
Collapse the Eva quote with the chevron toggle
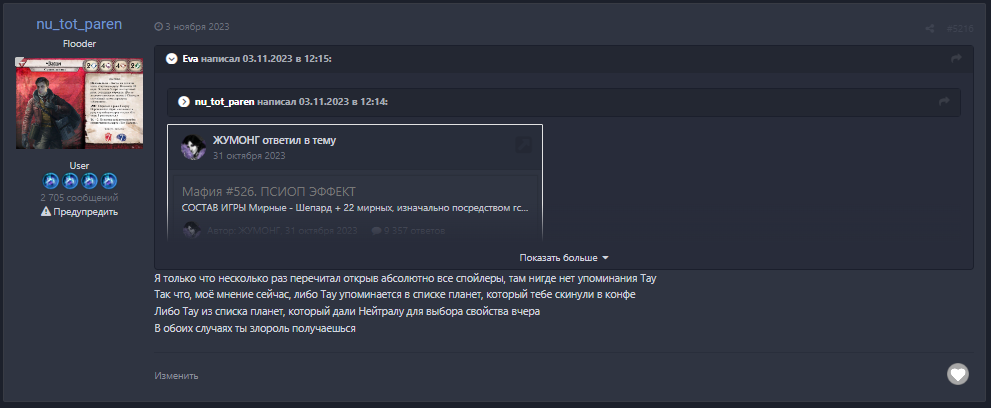tap(172, 59)
